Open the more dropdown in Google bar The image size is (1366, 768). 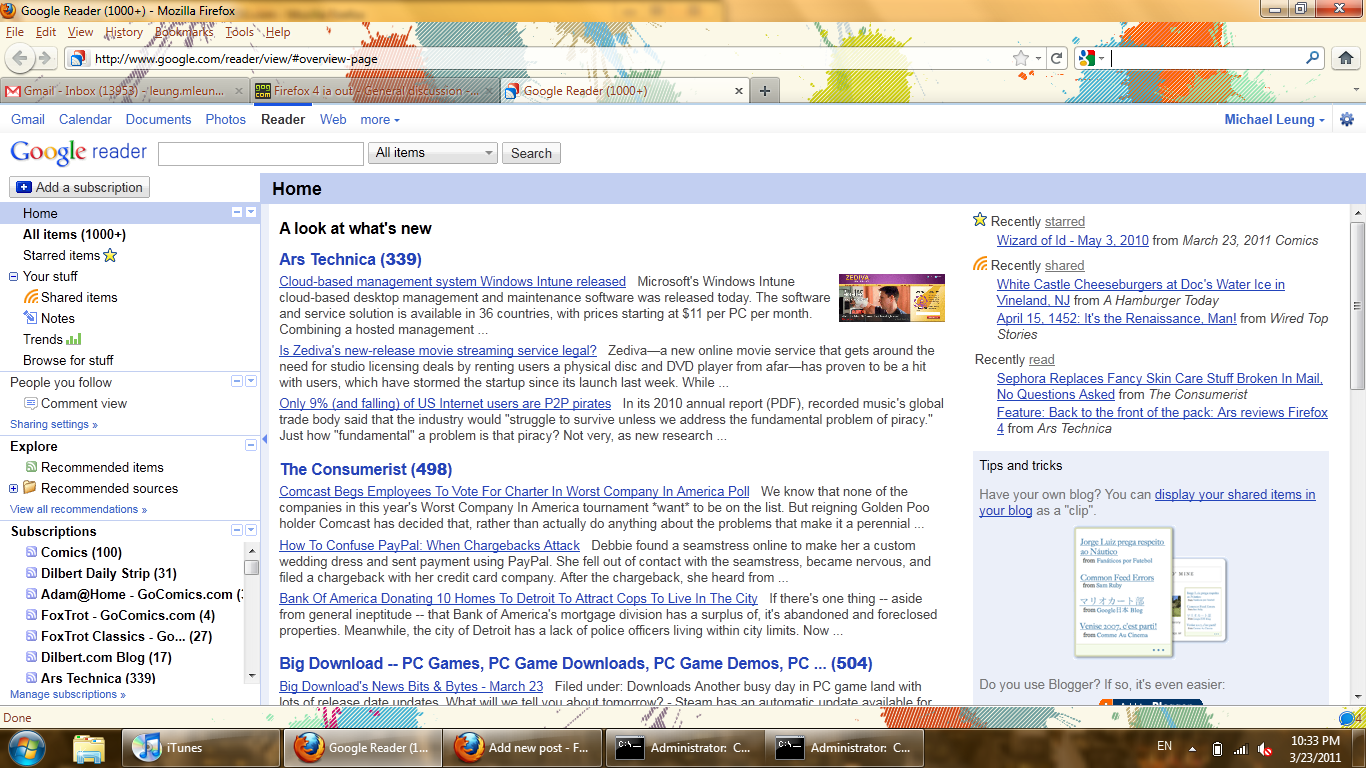380,120
